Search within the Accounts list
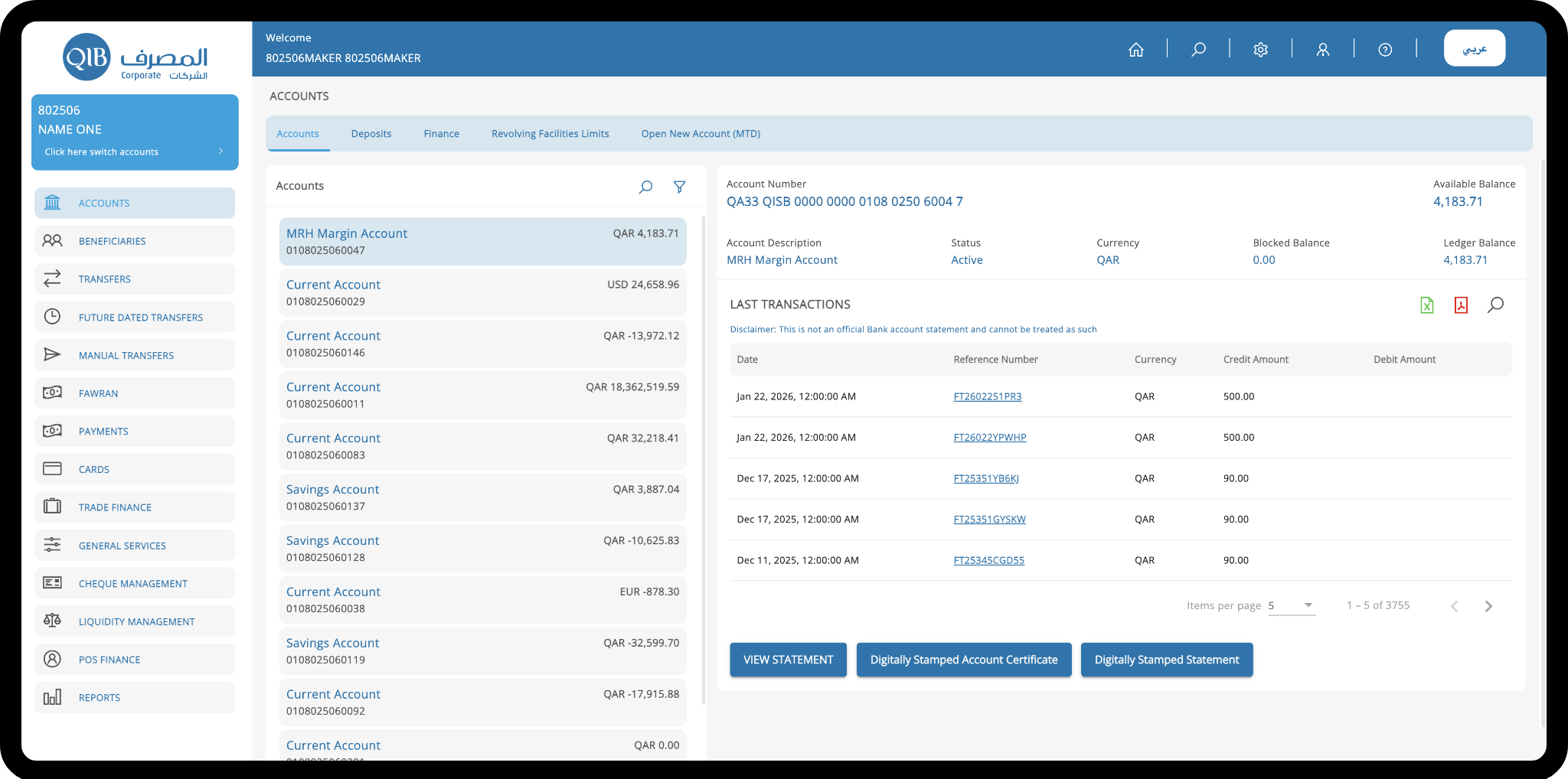 646,187
